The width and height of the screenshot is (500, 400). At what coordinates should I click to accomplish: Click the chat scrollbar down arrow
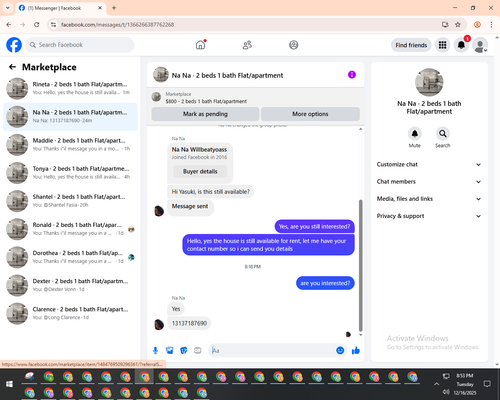coord(360,335)
